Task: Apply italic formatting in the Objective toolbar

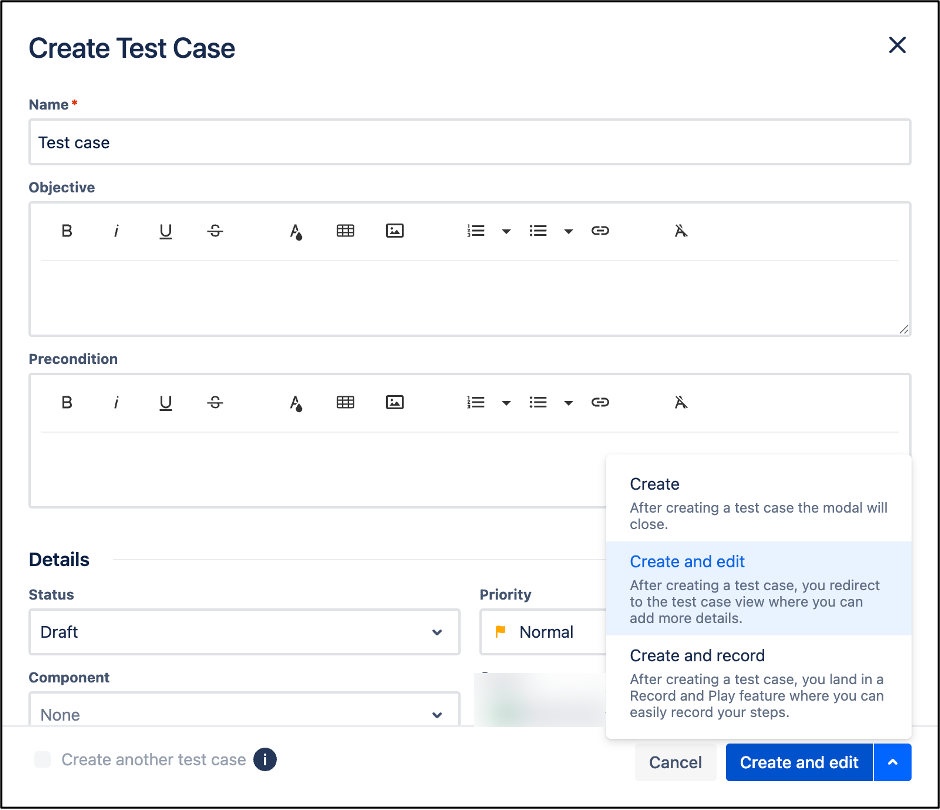Action: tap(116, 230)
